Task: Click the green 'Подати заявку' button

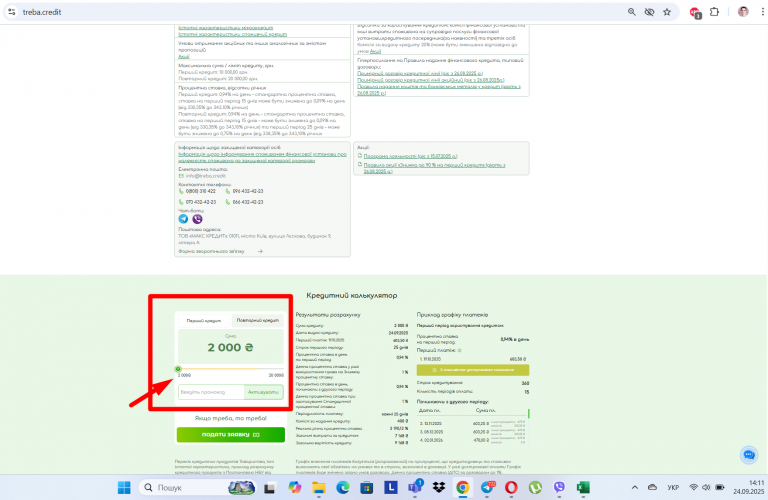Action: pyautogui.click(x=231, y=435)
